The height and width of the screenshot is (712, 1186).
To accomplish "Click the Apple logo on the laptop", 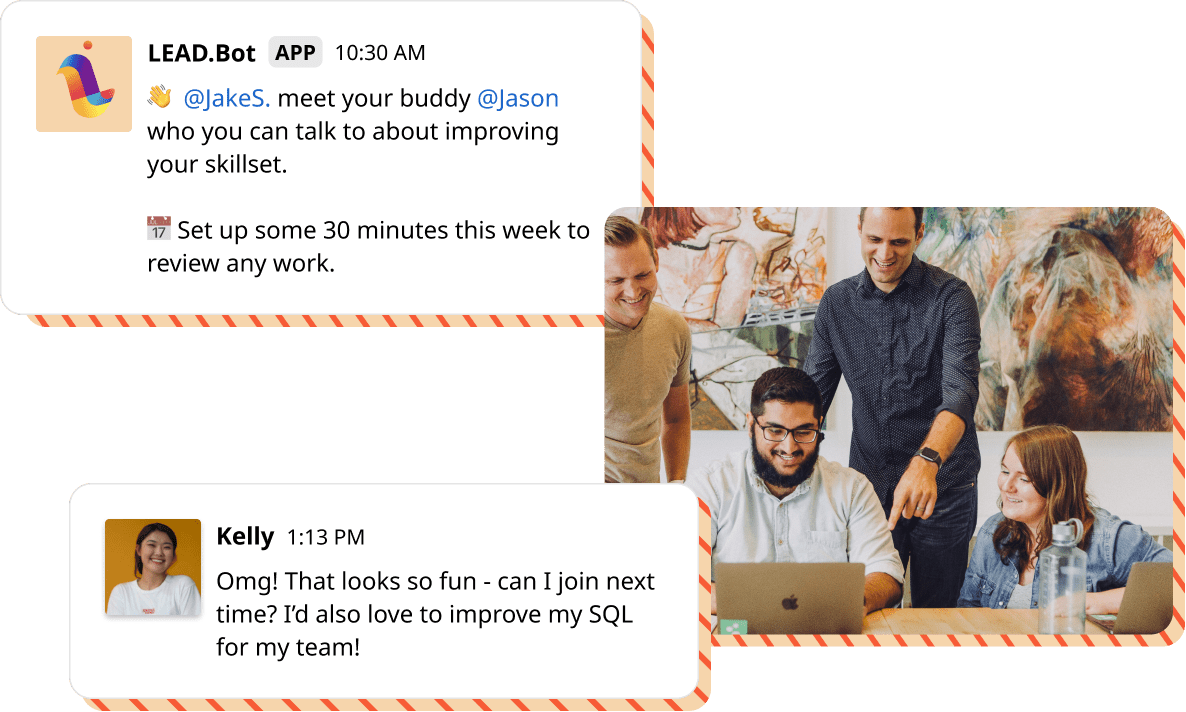I will pos(790,602).
